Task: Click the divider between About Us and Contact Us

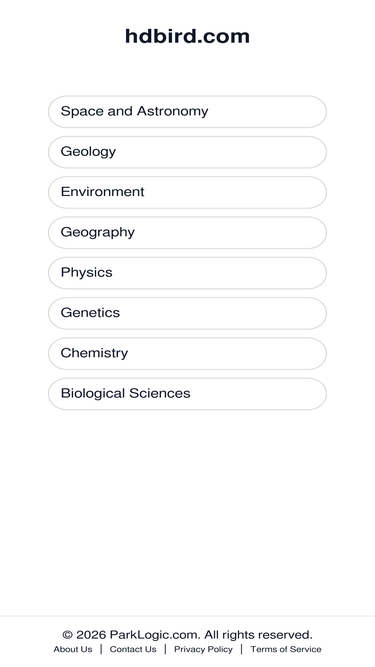Action: pos(101,649)
